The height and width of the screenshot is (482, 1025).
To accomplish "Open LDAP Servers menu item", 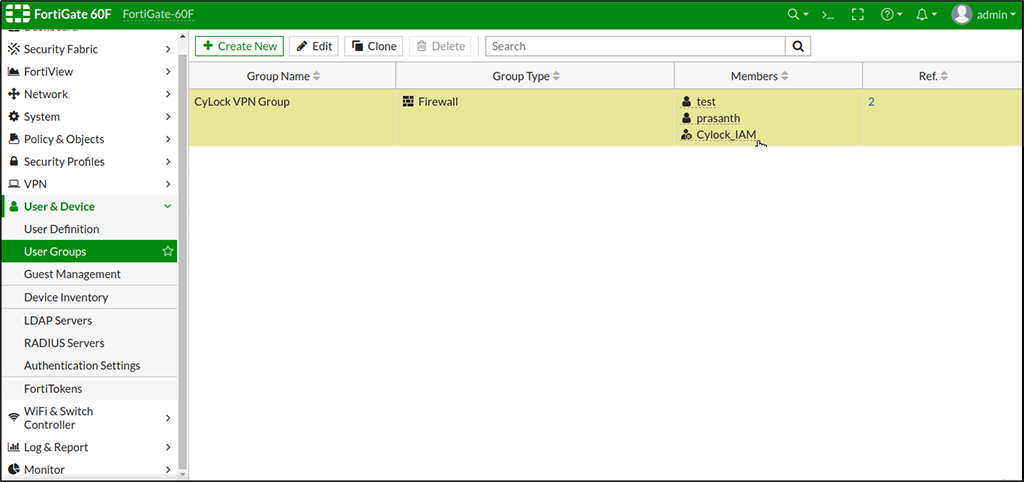I will click(58, 321).
